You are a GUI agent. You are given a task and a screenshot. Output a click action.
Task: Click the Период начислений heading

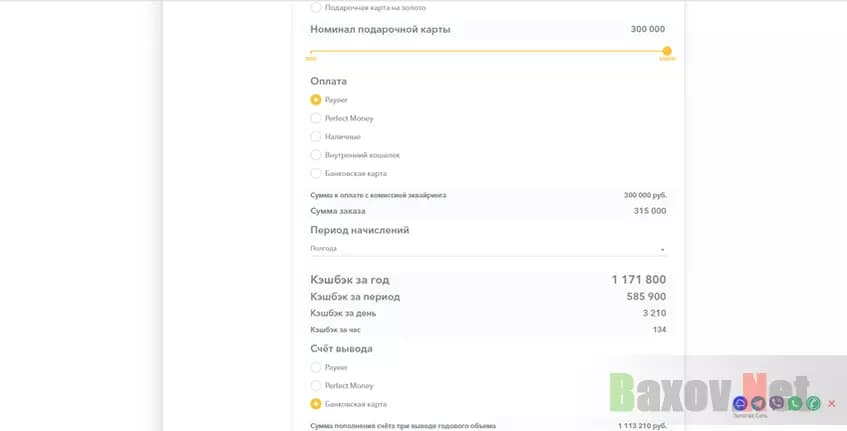(360, 230)
